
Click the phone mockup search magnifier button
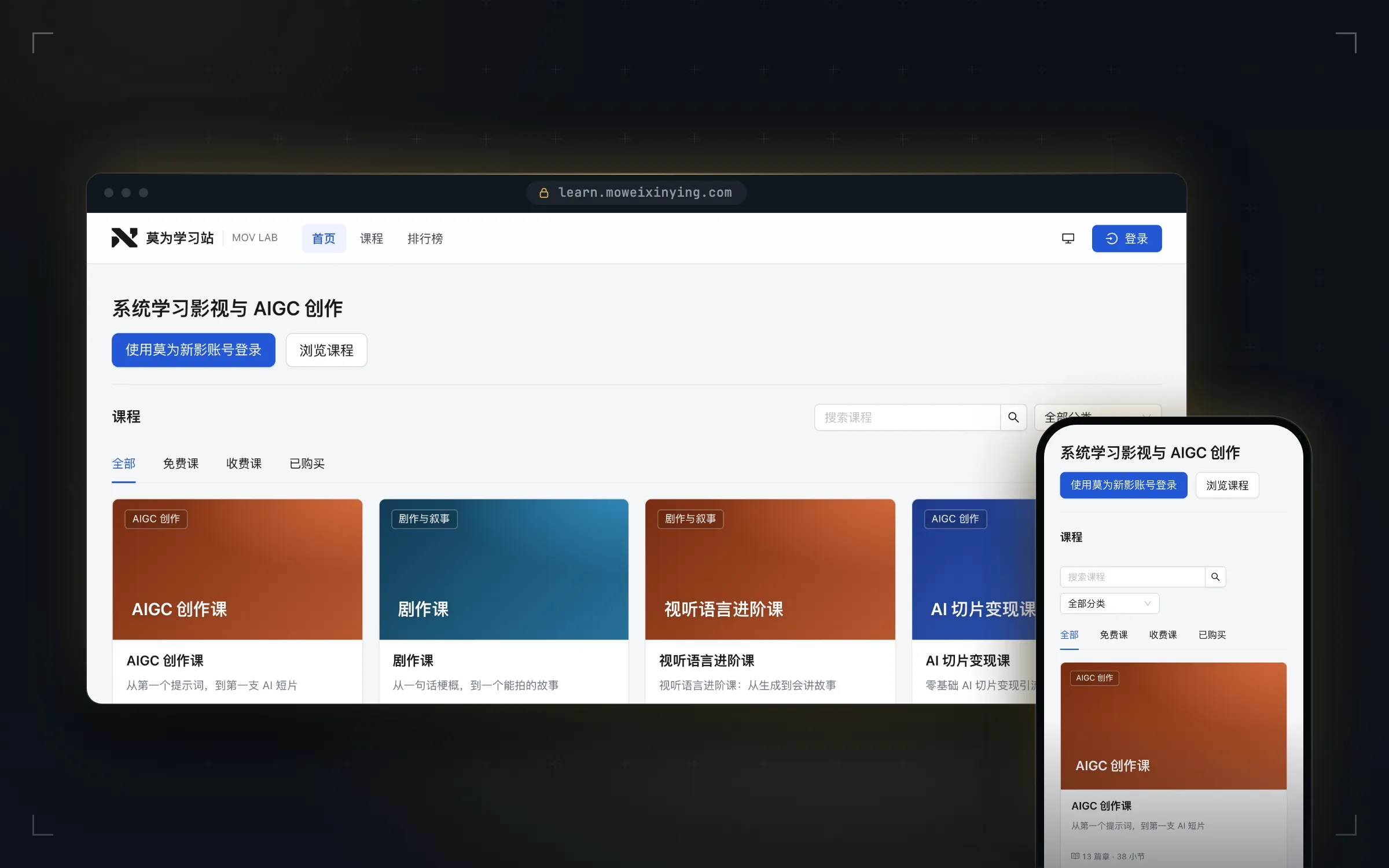[x=1215, y=577]
